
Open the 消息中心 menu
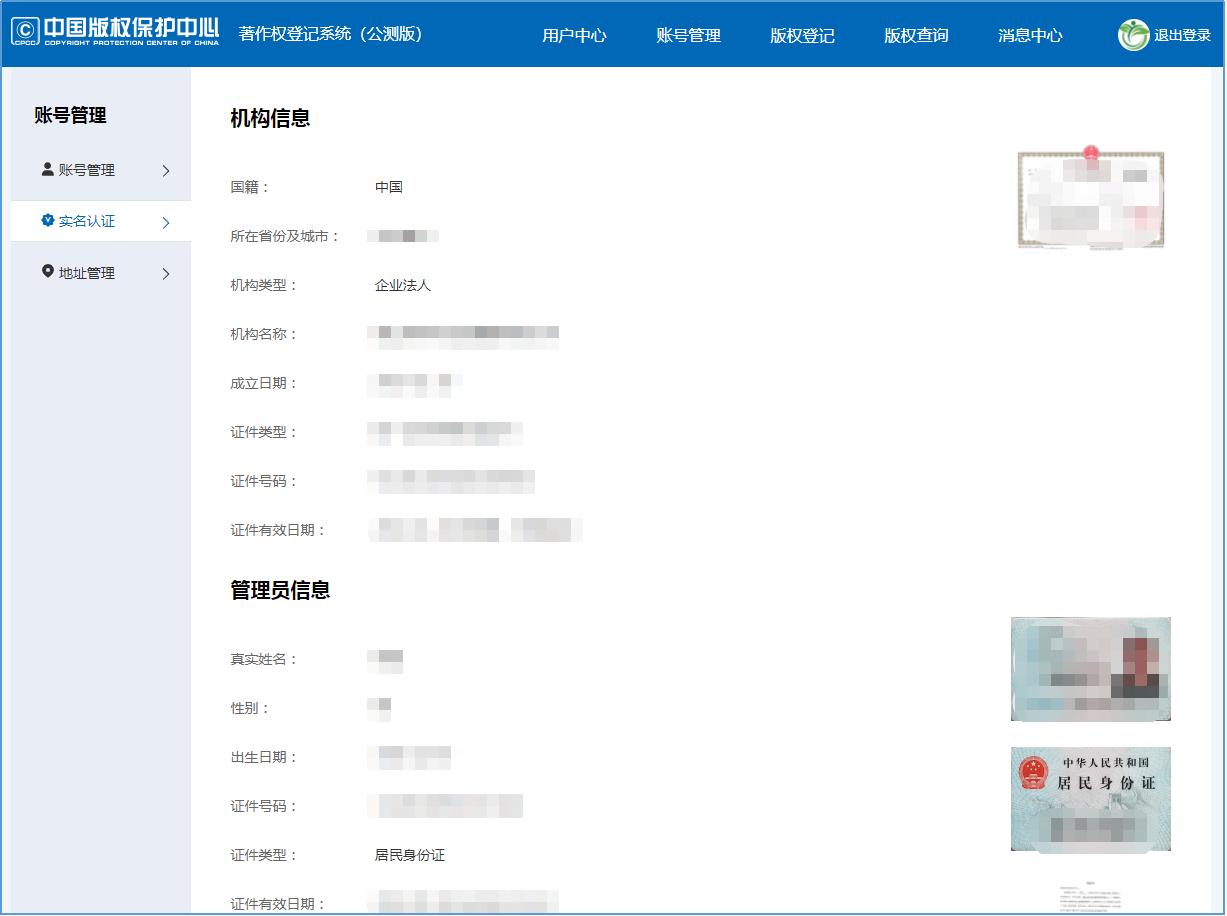click(1030, 34)
